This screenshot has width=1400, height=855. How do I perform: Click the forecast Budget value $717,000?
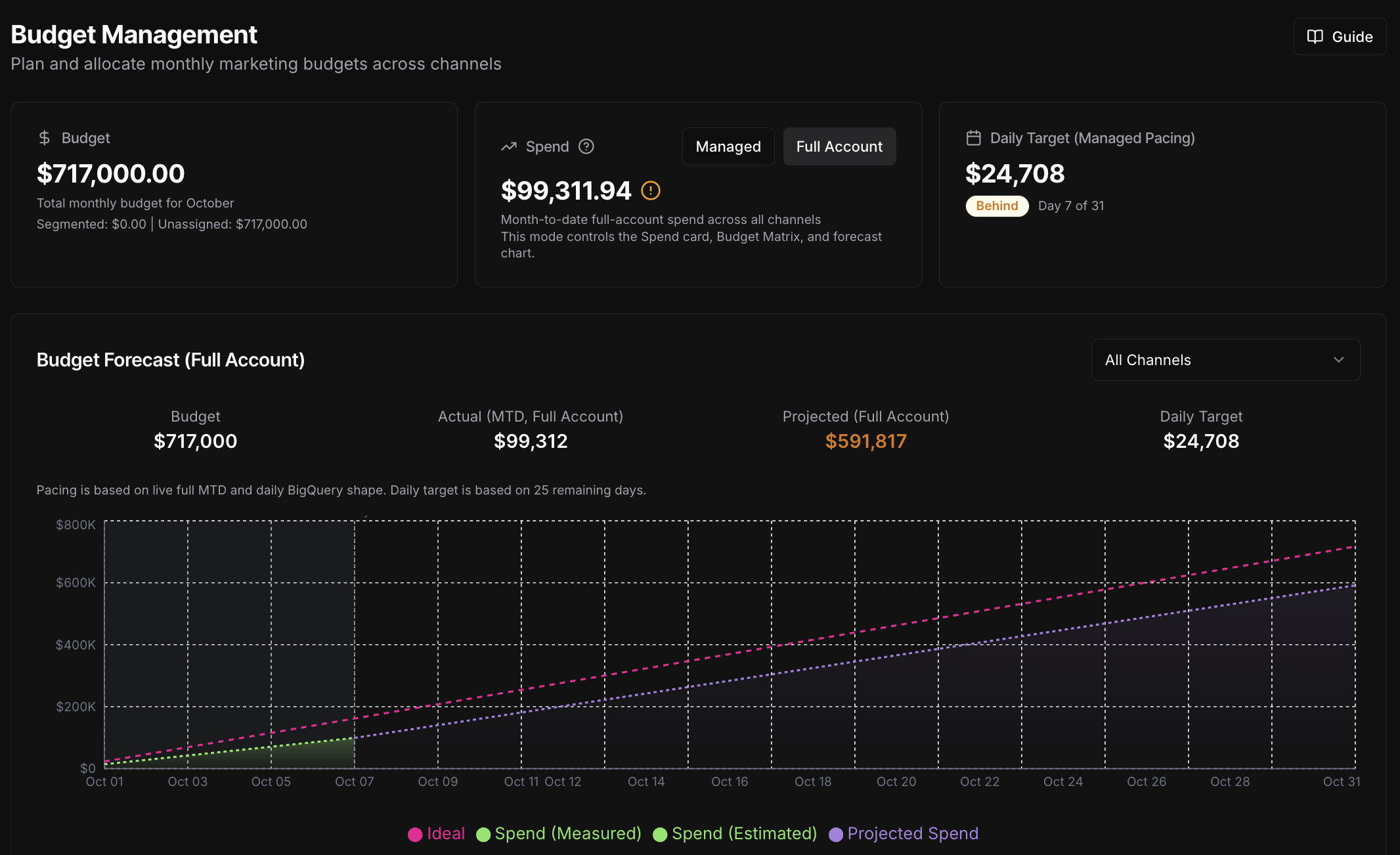195,441
